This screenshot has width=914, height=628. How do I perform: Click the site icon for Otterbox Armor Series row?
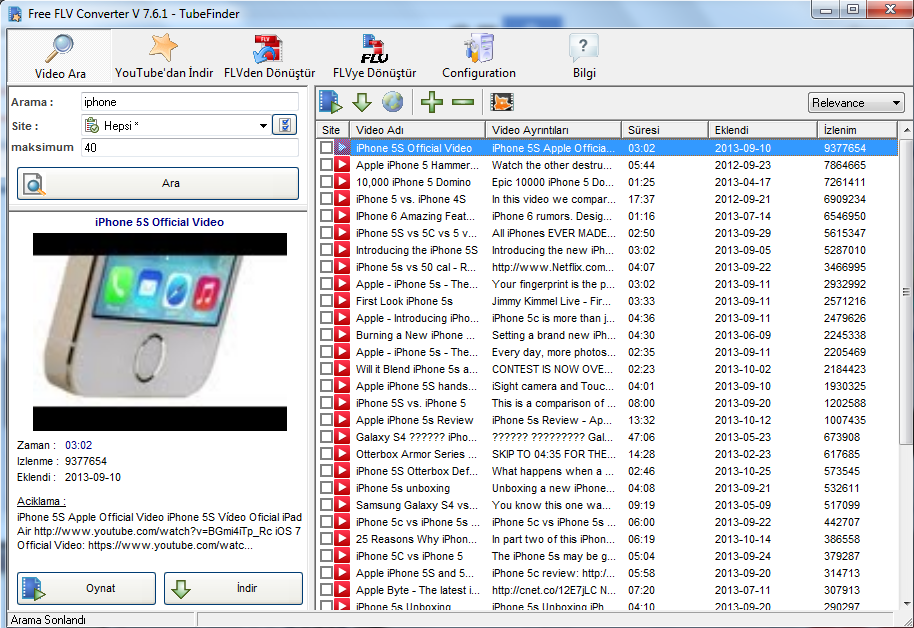pyautogui.click(x=342, y=454)
